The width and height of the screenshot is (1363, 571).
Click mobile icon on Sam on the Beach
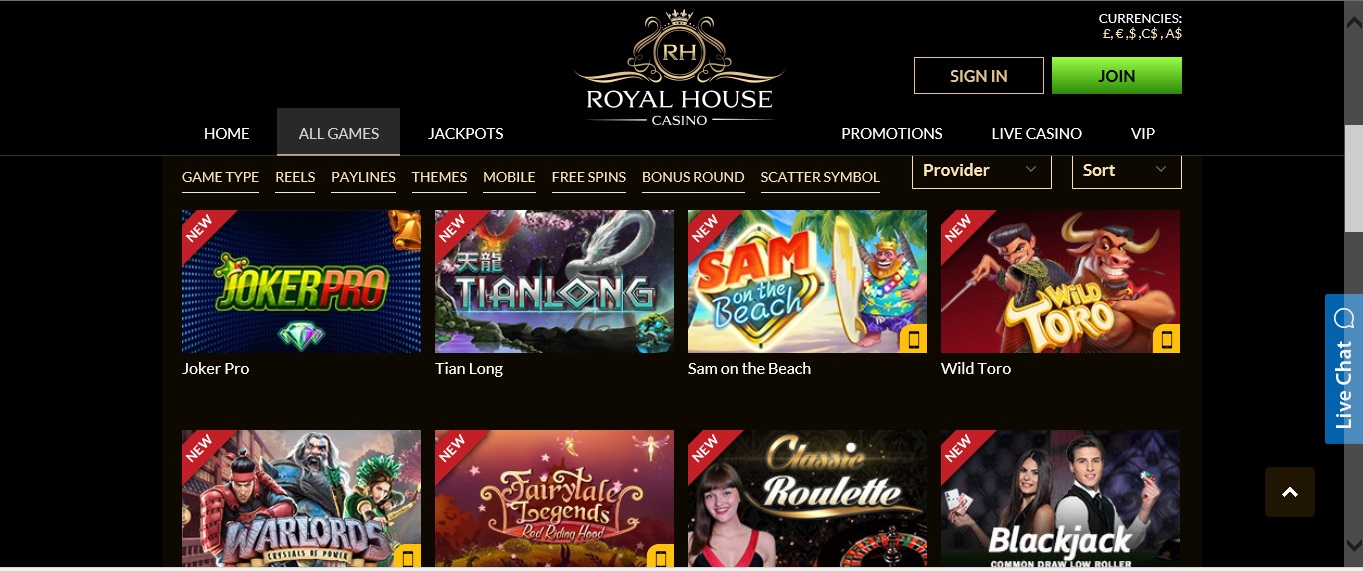913,340
